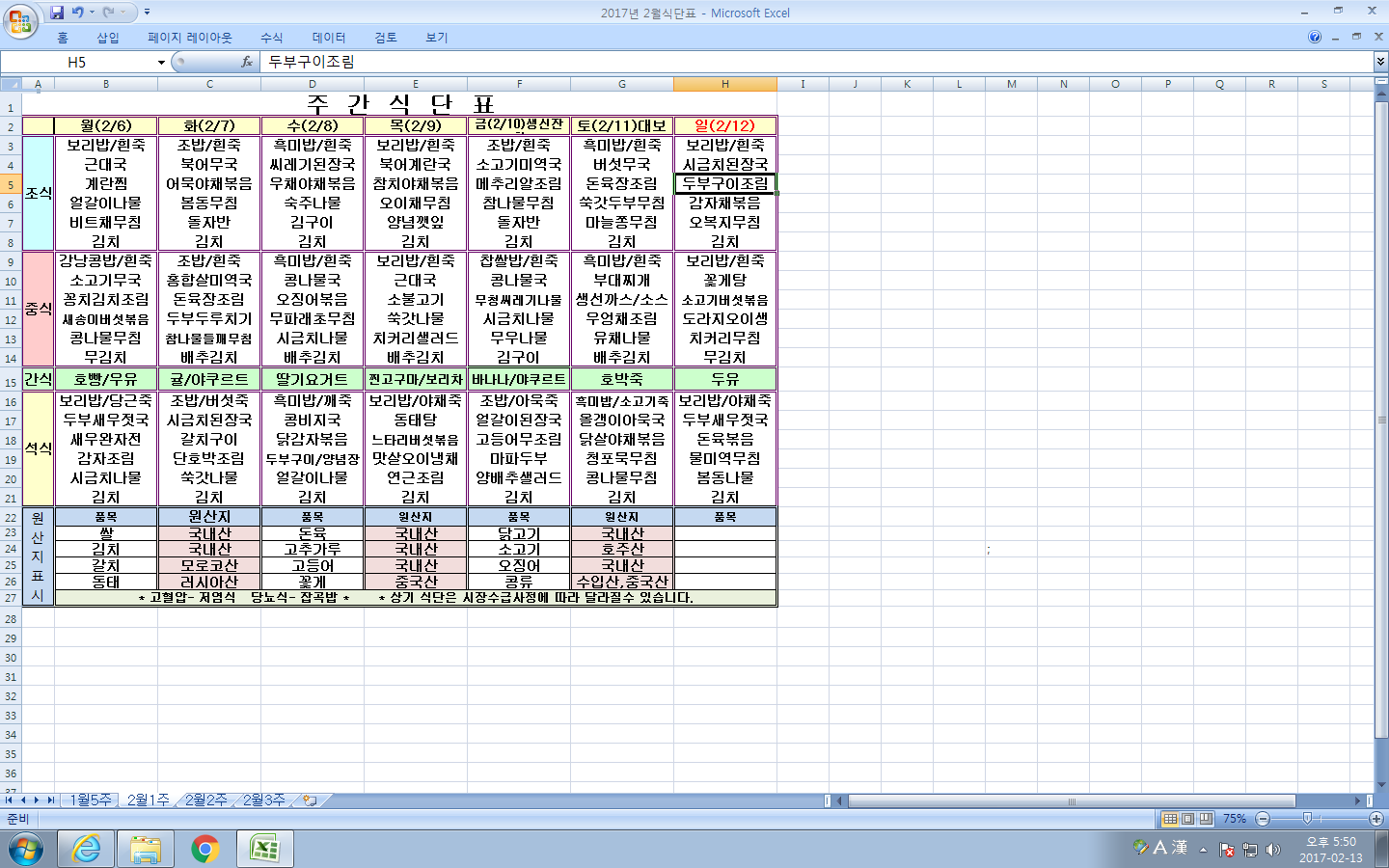Switch to Page Layout view

1188,819
